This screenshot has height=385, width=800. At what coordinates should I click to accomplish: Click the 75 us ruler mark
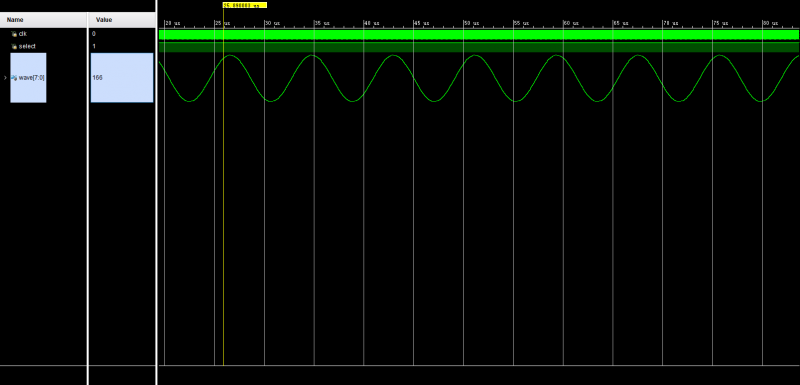pyautogui.click(x=720, y=23)
